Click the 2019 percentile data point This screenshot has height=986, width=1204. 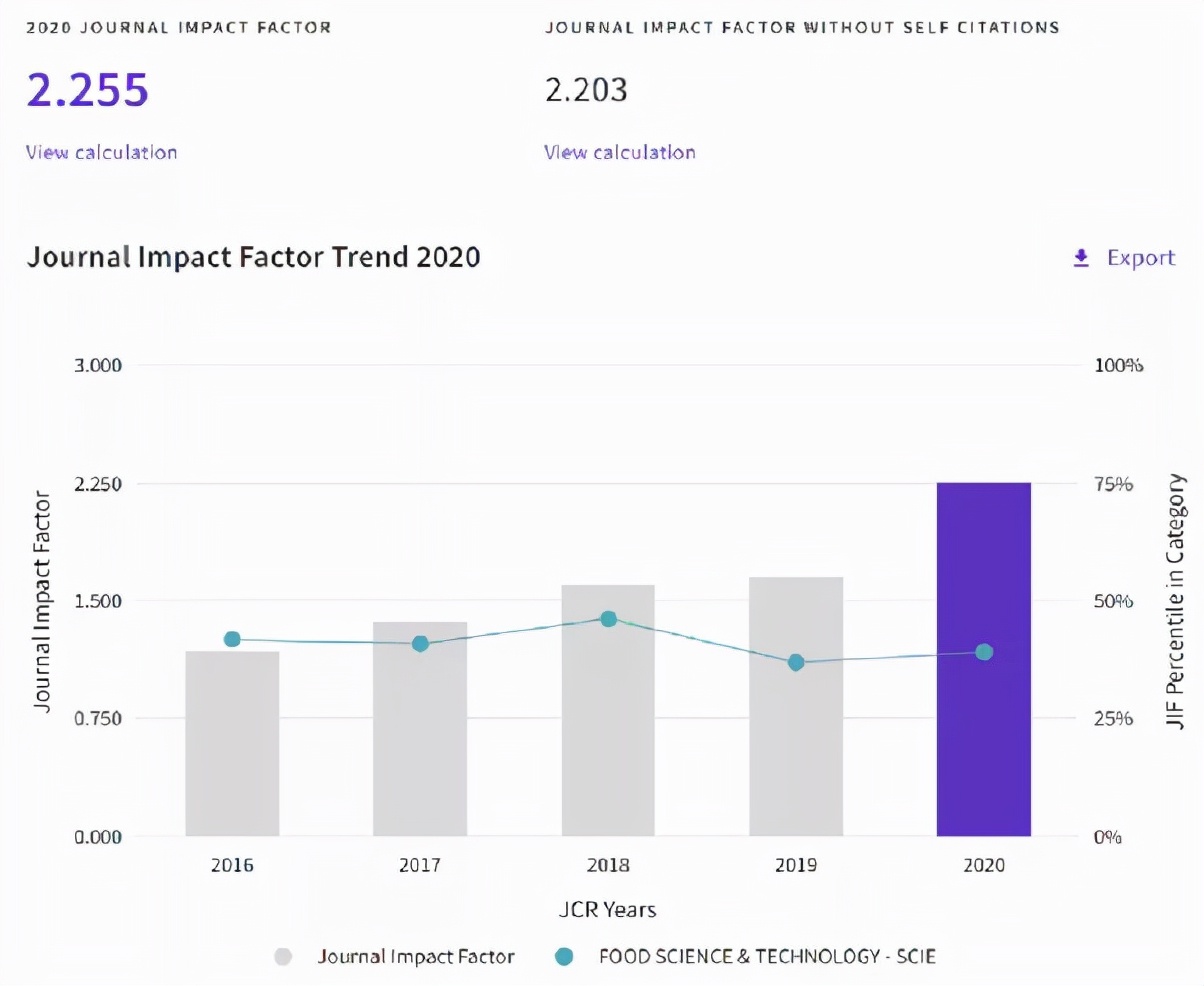click(796, 662)
